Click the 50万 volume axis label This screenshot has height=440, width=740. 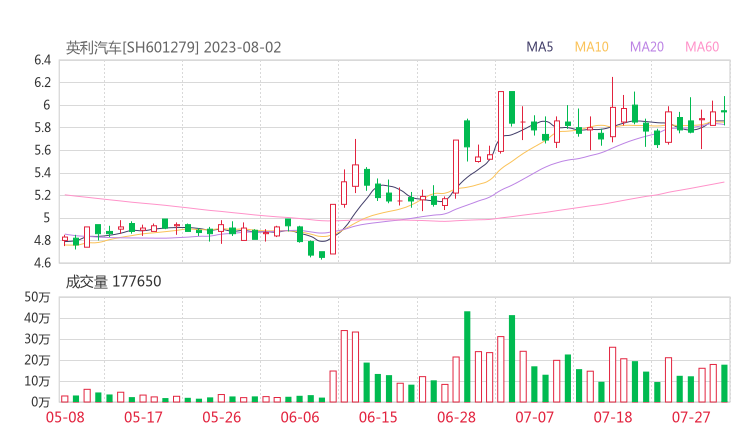(x=37, y=297)
